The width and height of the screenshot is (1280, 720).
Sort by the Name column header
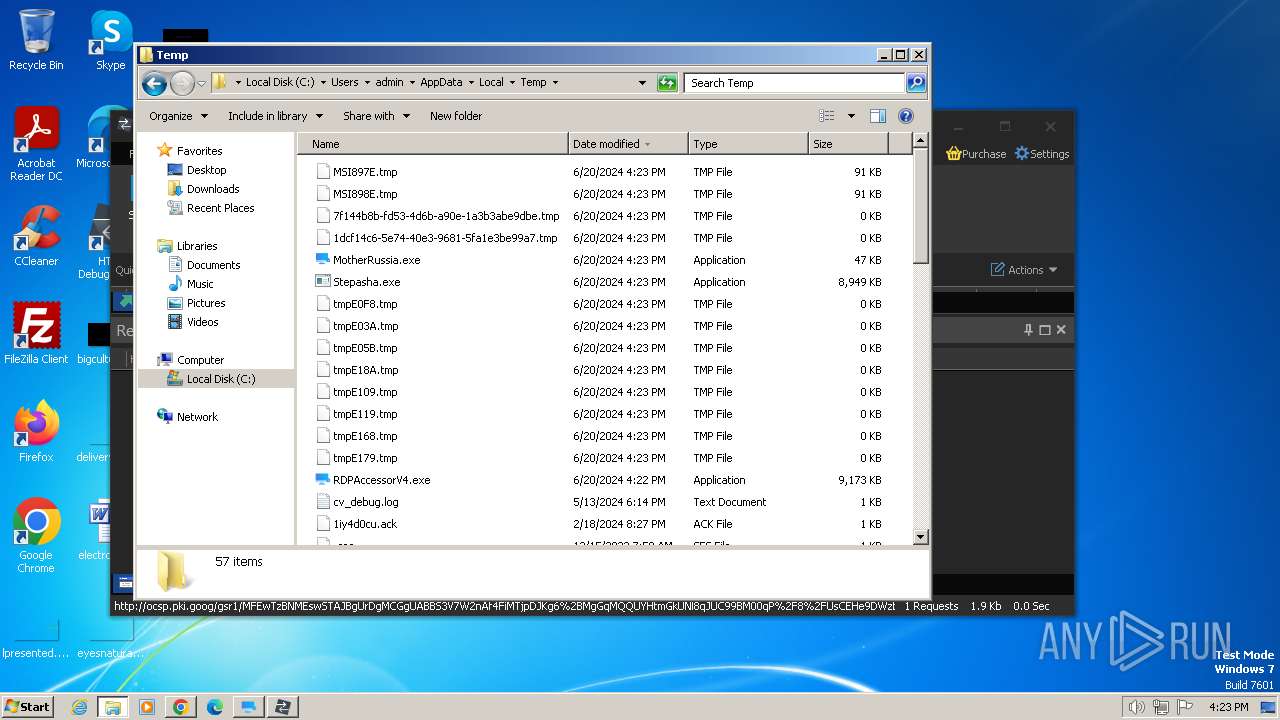(x=433, y=144)
